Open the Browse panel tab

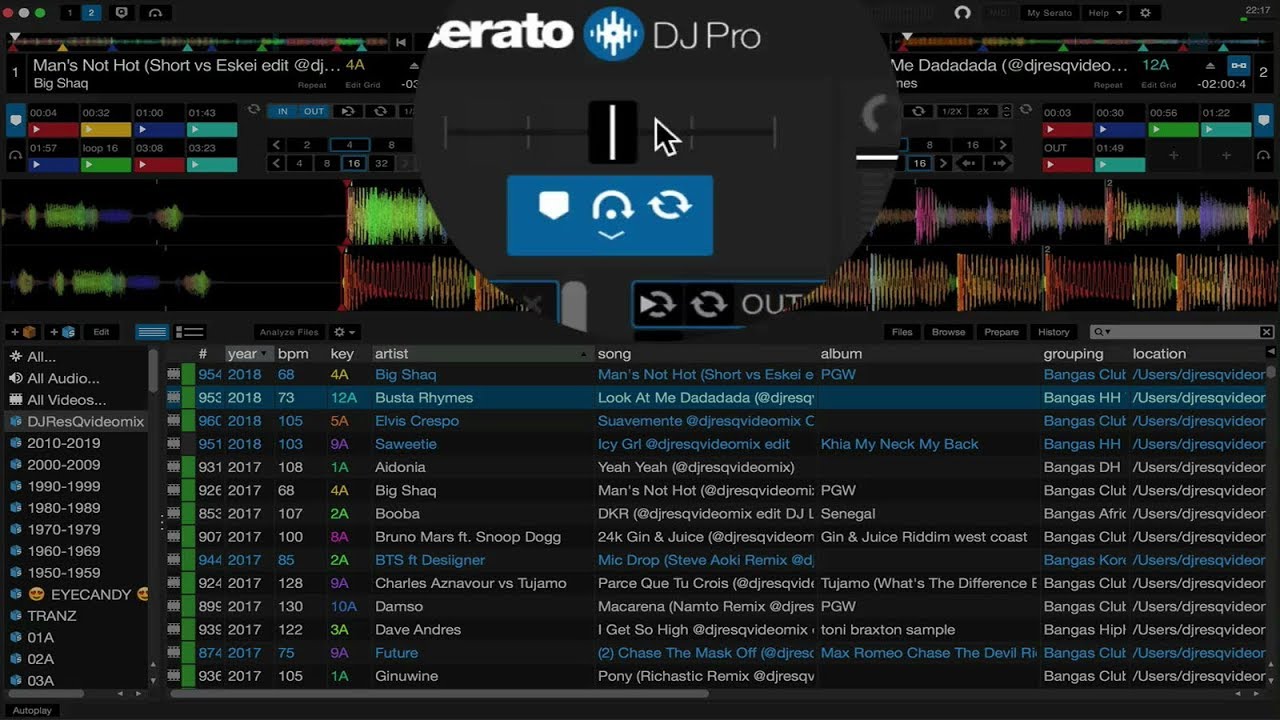pos(948,332)
